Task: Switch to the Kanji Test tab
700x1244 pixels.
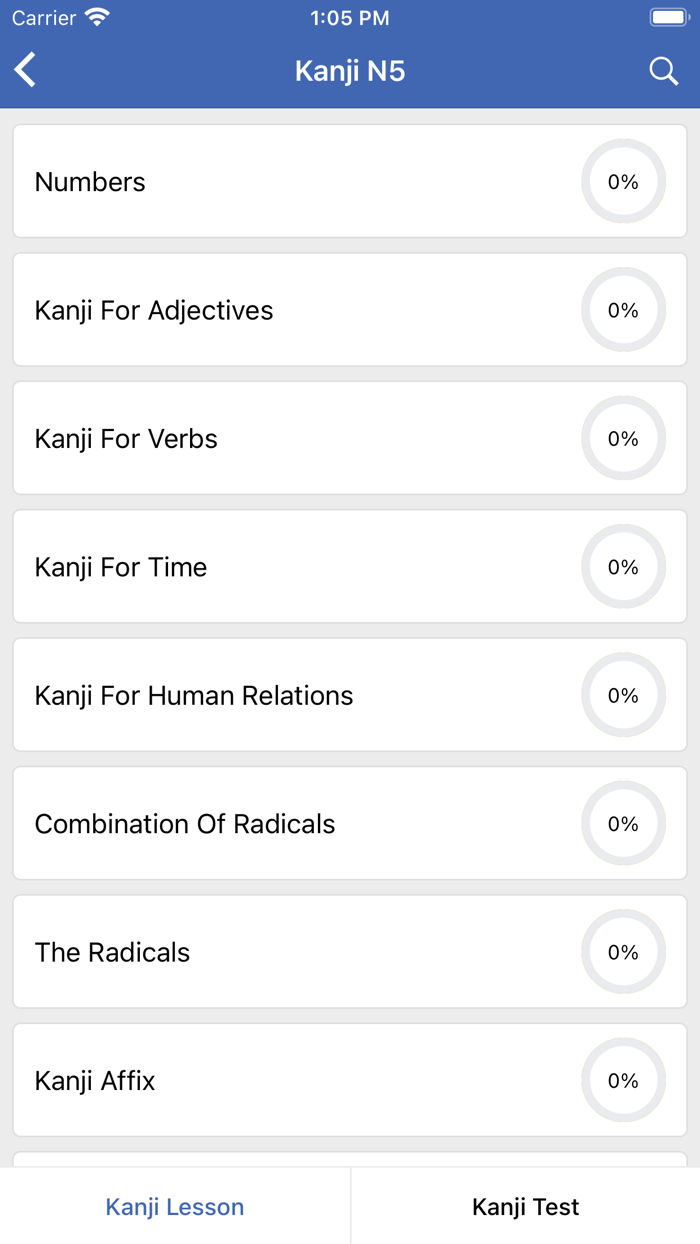Action: point(525,1207)
